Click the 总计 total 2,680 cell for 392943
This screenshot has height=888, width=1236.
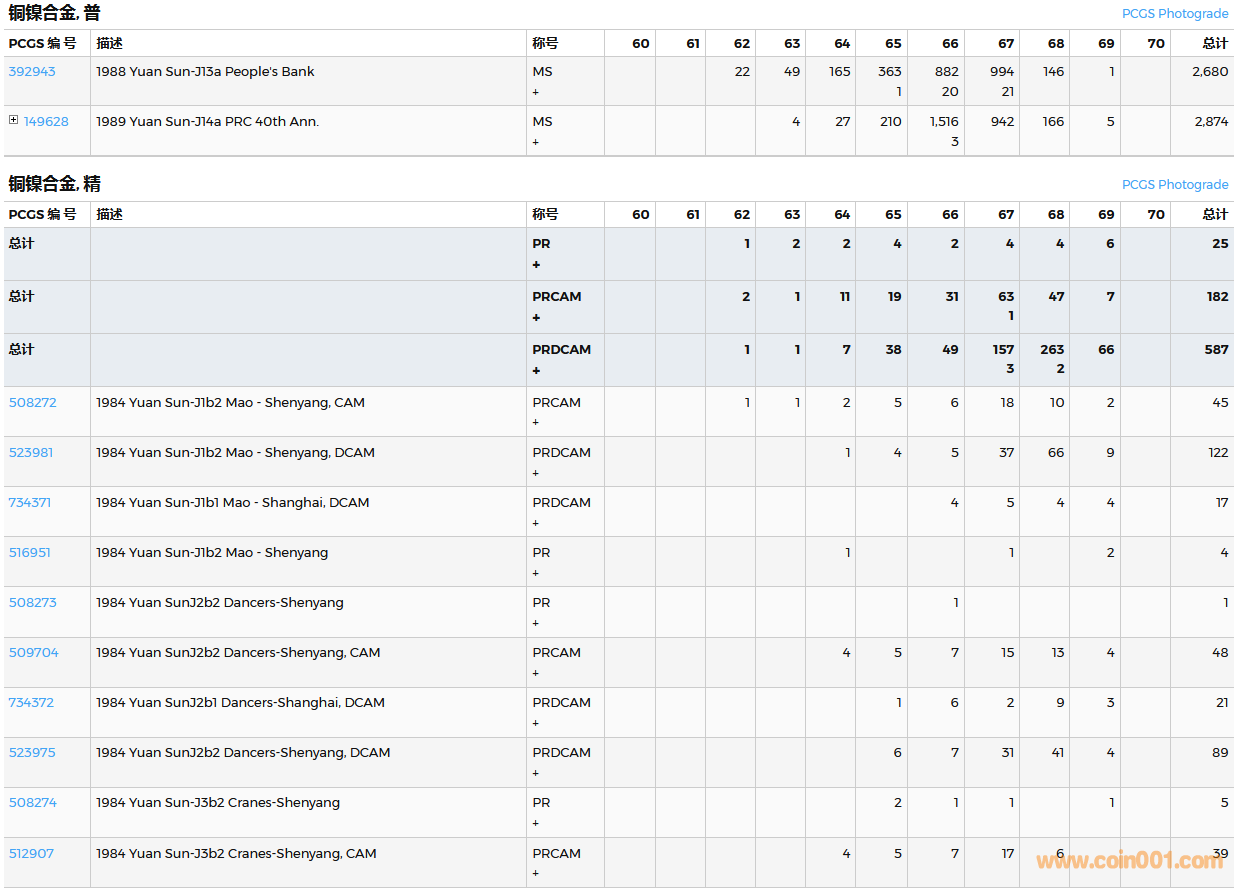coord(1210,72)
